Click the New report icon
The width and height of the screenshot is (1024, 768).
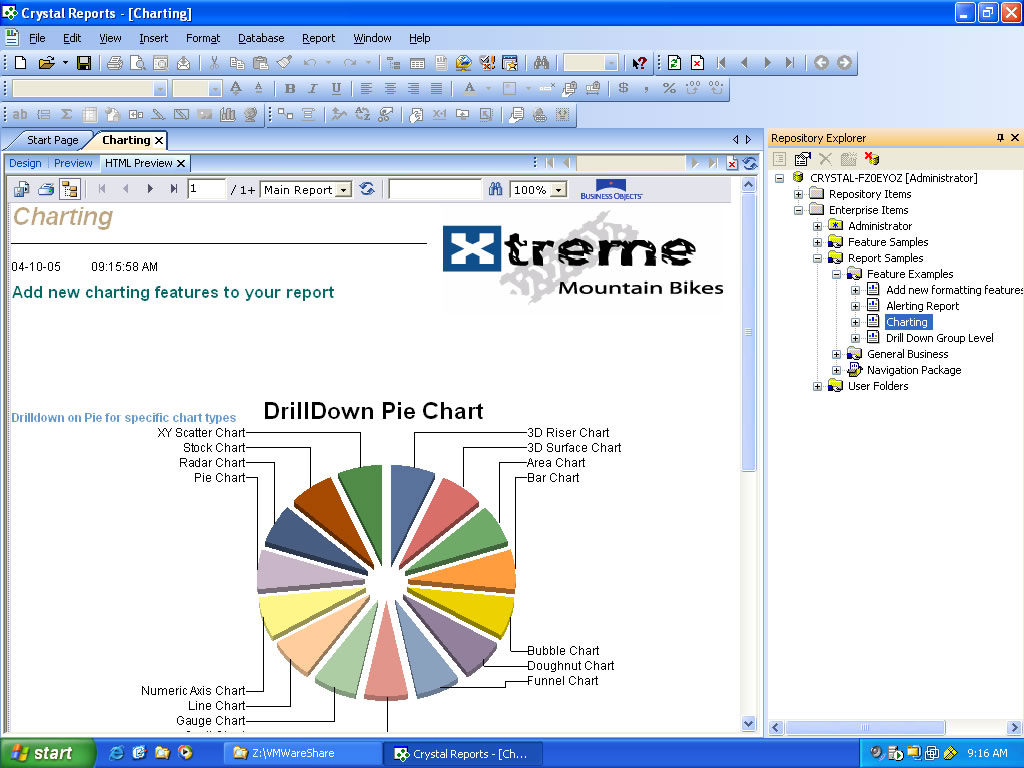pyautogui.click(x=20, y=63)
